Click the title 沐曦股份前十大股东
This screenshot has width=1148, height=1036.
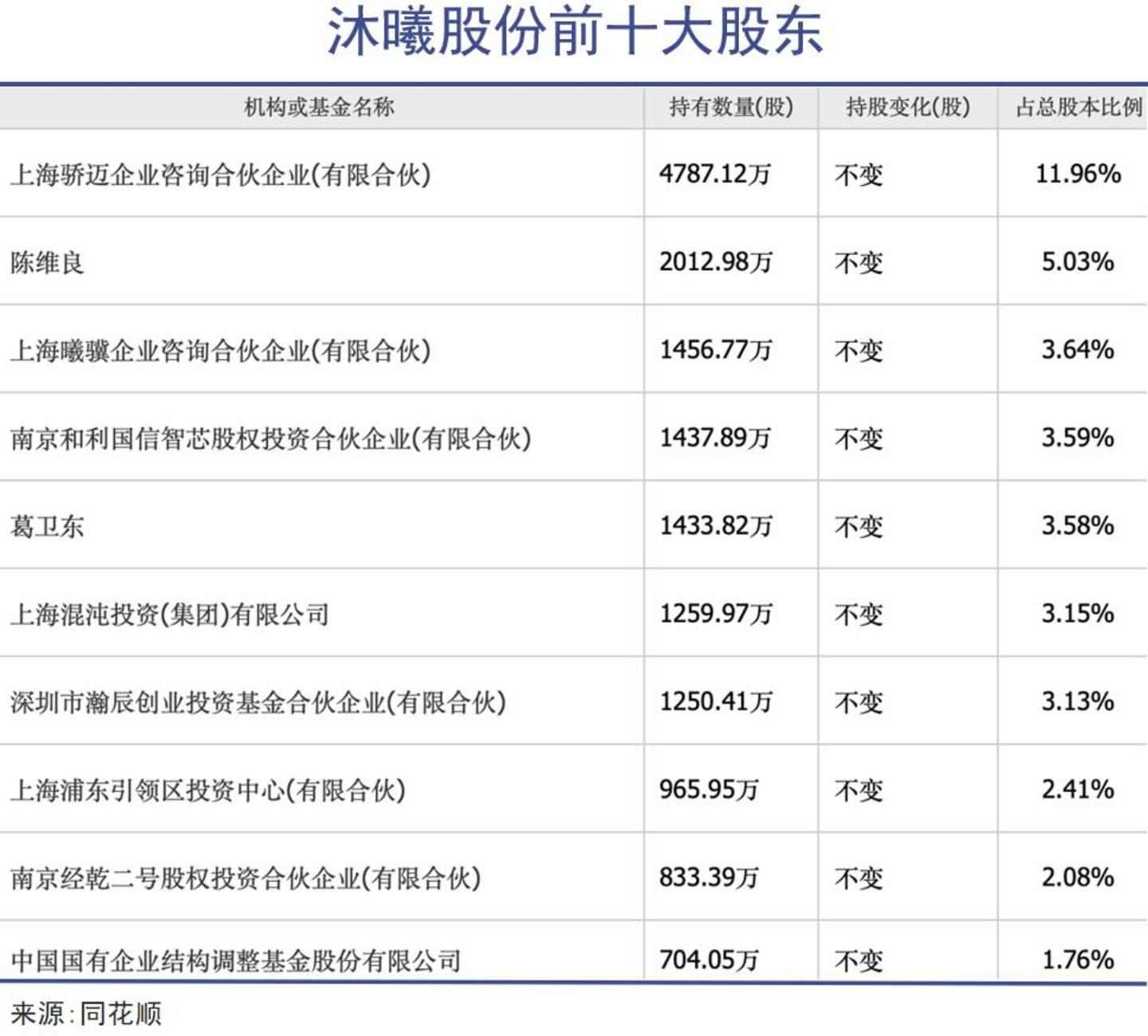pos(575,32)
